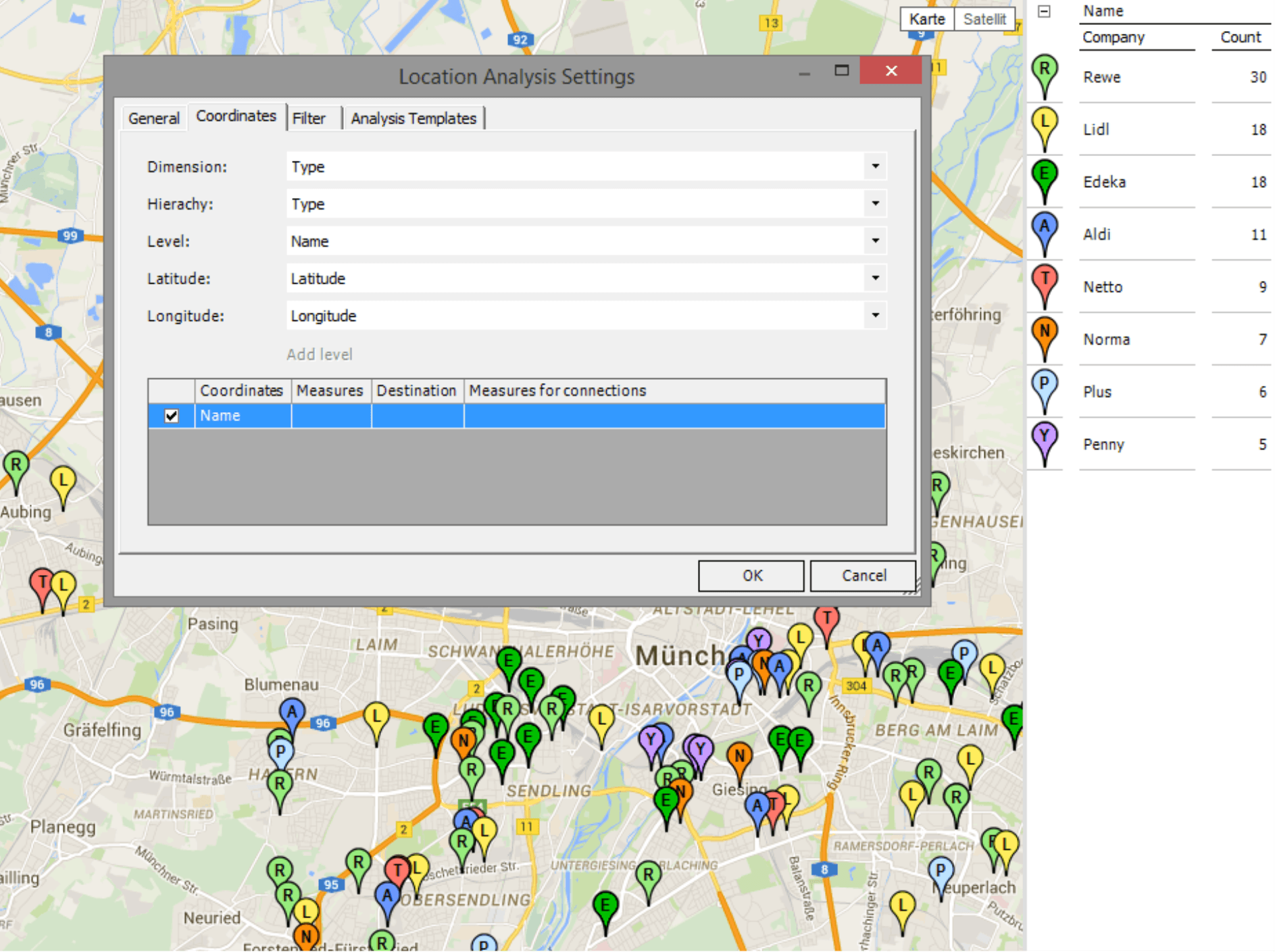
Task: Uncheck the Name row checkbox
Action: [x=172, y=416]
